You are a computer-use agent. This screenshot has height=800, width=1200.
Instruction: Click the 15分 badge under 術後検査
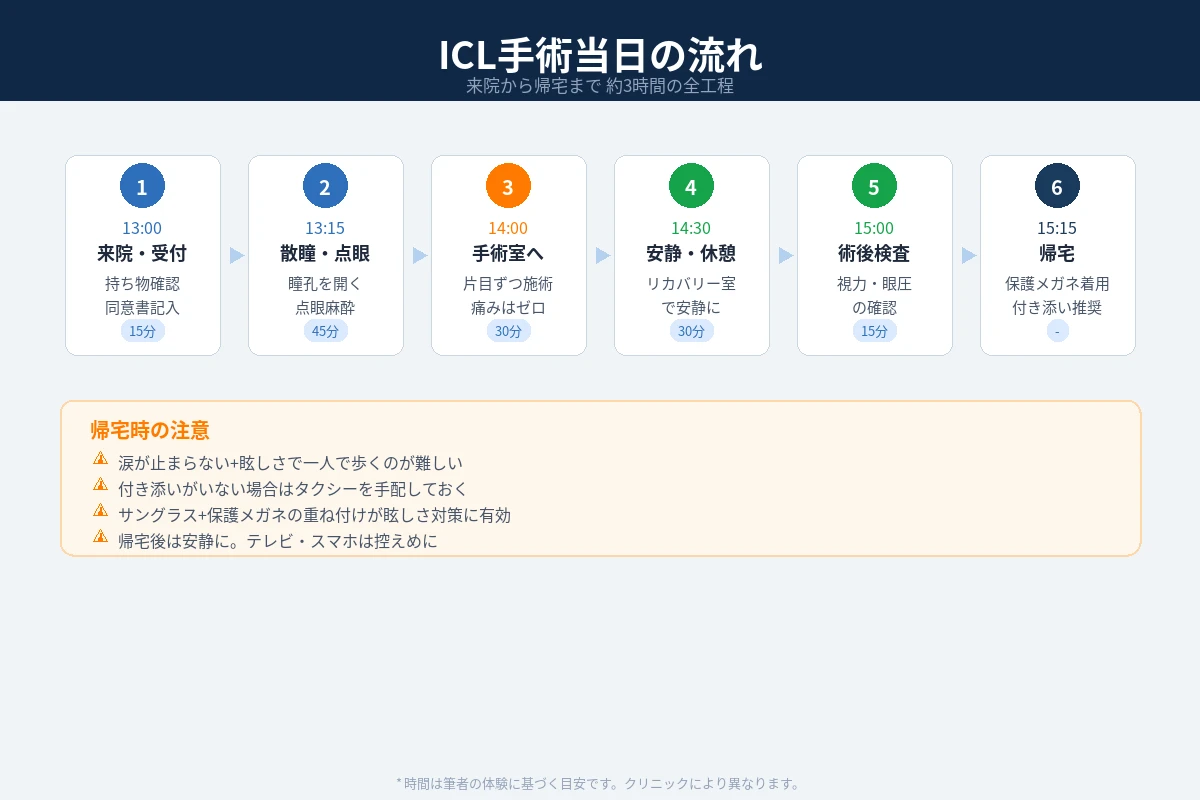pos(874,330)
